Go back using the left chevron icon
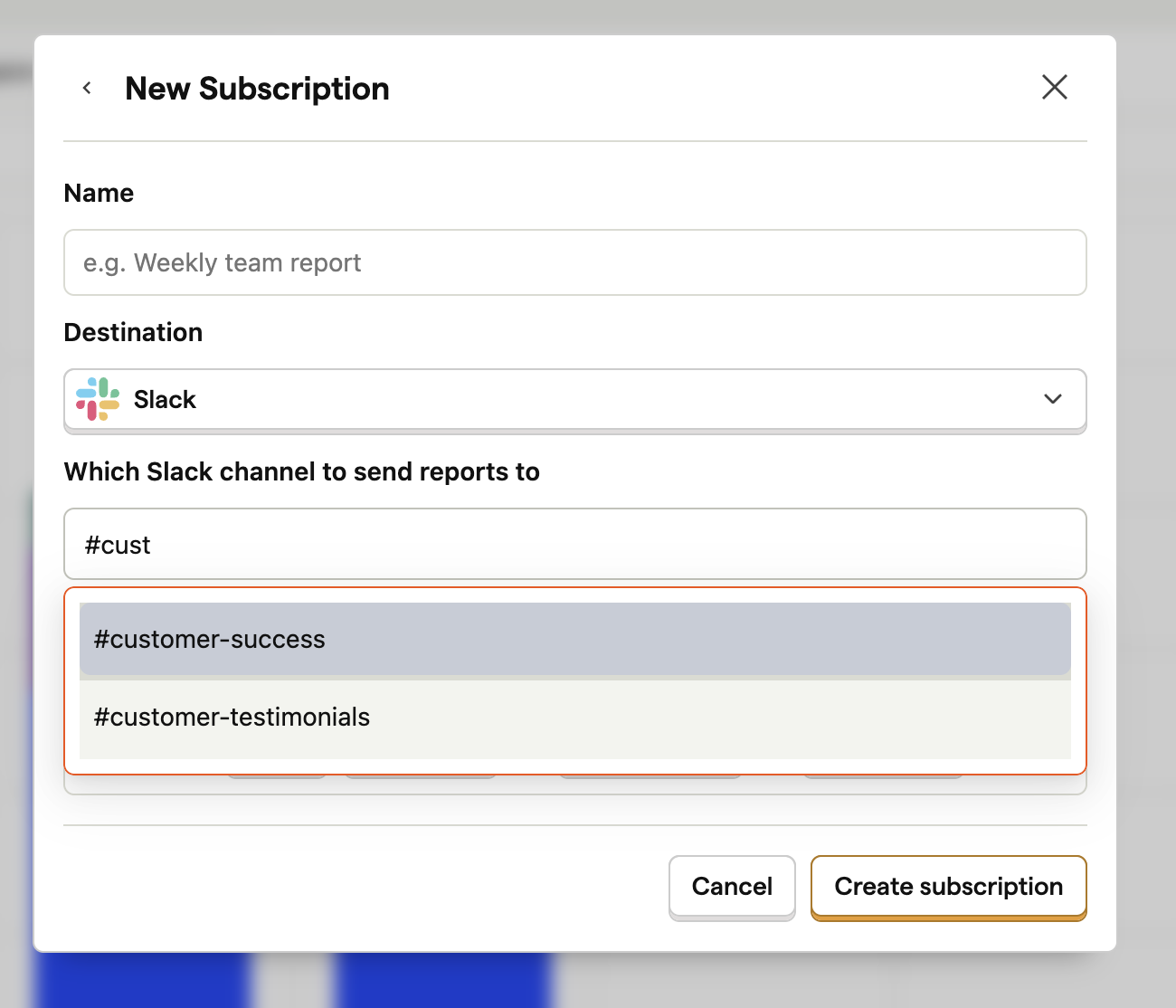This screenshot has width=1176, height=1008. coord(87,88)
